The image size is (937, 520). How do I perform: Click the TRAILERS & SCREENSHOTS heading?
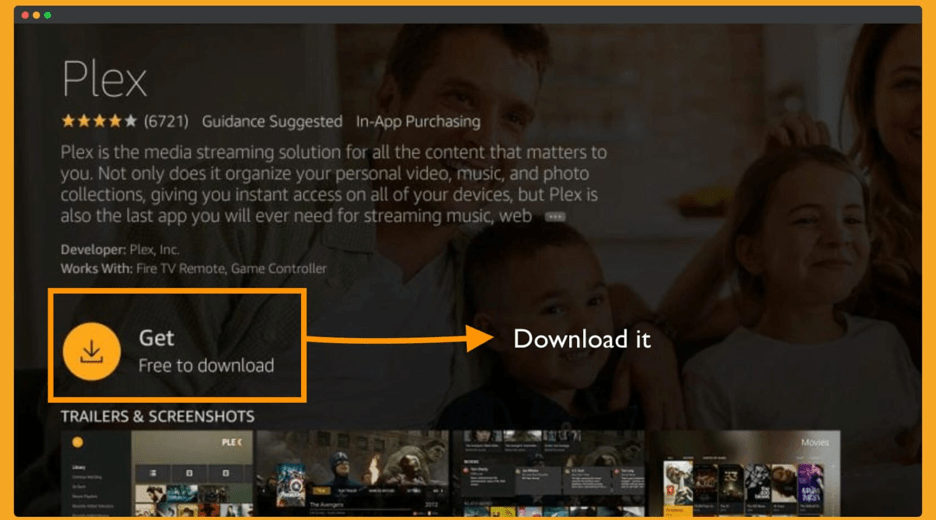[157, 417]
